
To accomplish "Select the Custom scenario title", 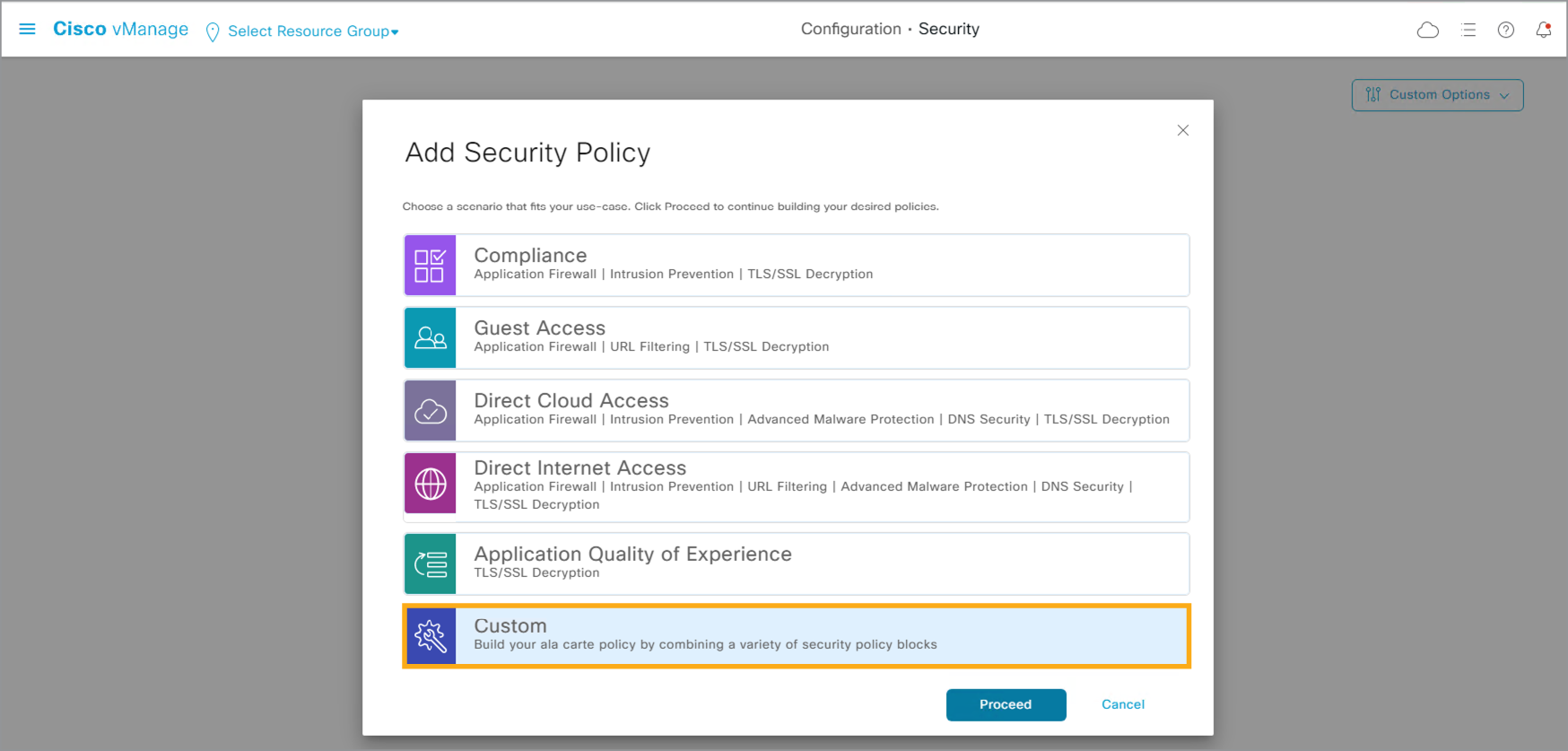I will pyautogui.click(x=510, y=626).
